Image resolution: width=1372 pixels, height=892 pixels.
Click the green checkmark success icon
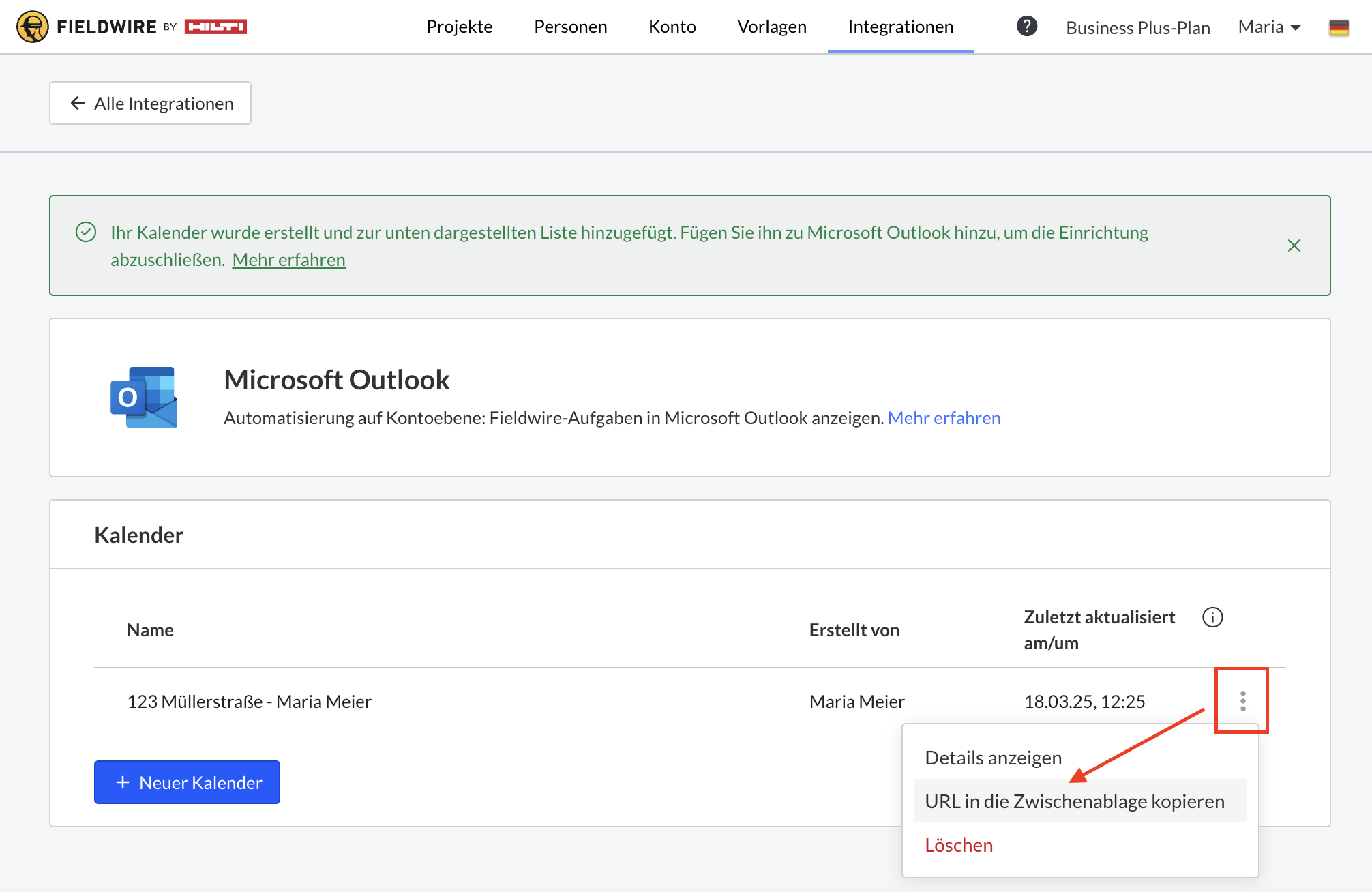[86, 233]
